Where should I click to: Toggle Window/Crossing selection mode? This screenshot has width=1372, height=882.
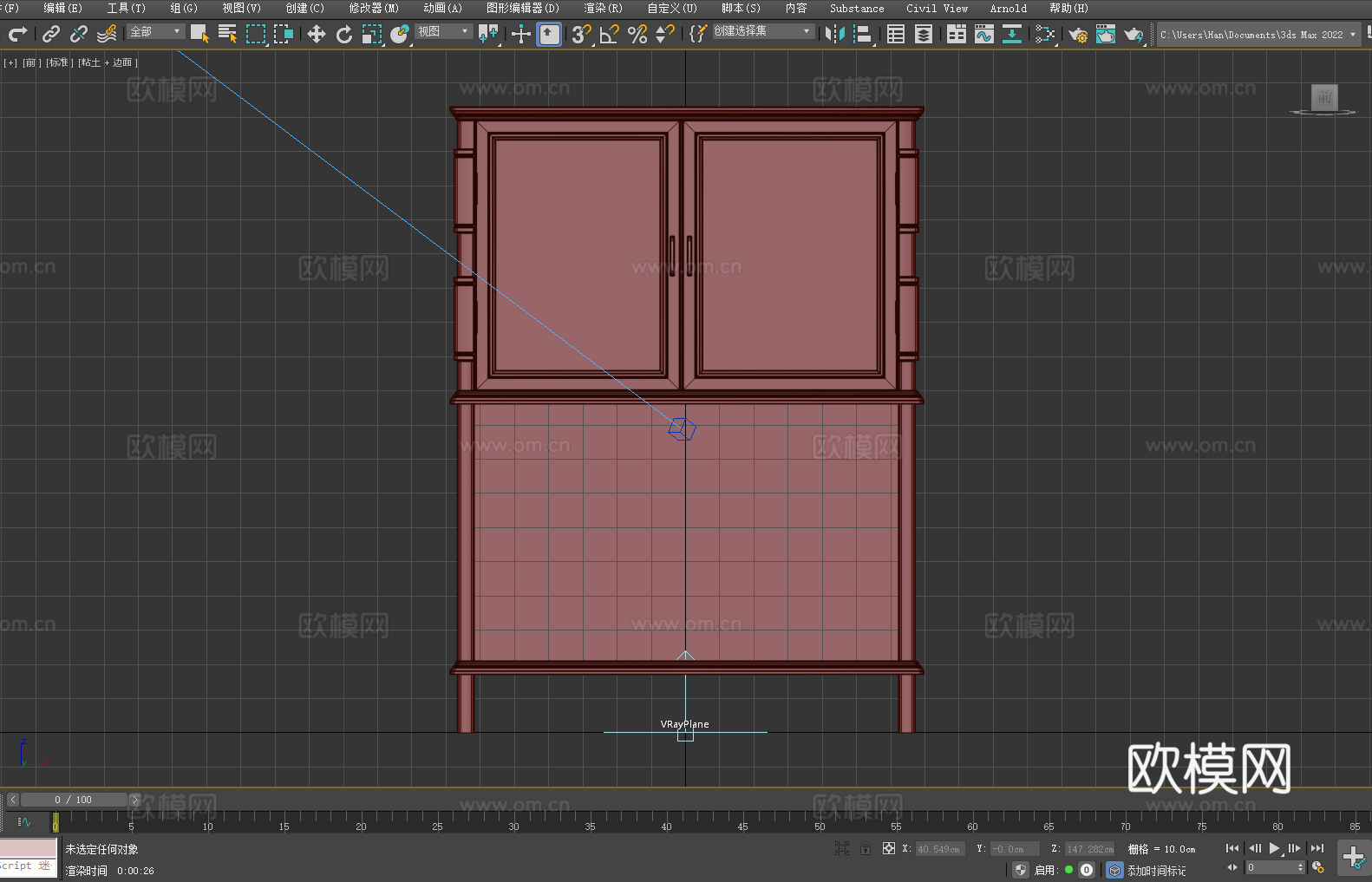coord(284,34)
